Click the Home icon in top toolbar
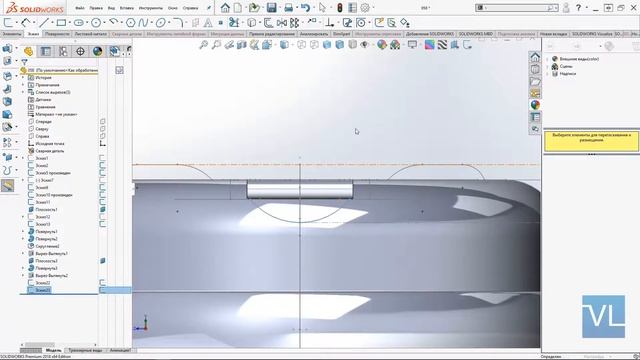This screenshot has width=640, height=360. 225,7
